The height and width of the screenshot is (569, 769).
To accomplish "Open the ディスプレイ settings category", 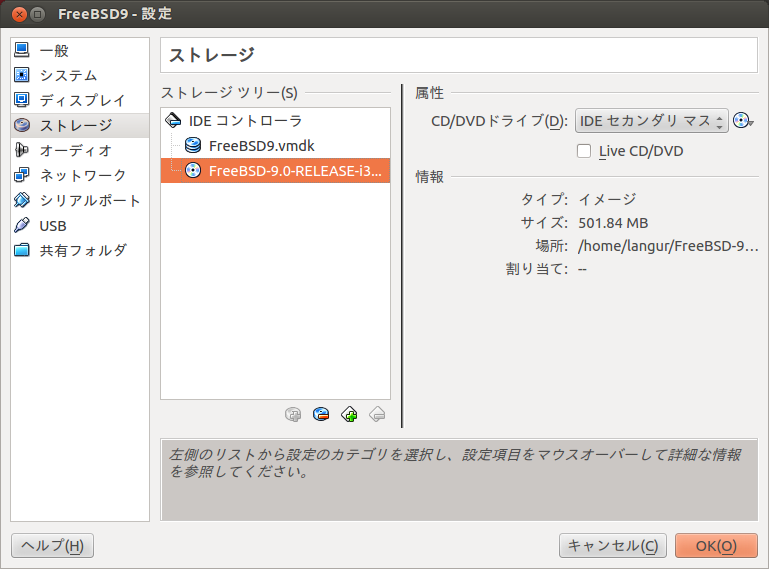I will click(80, 100).
